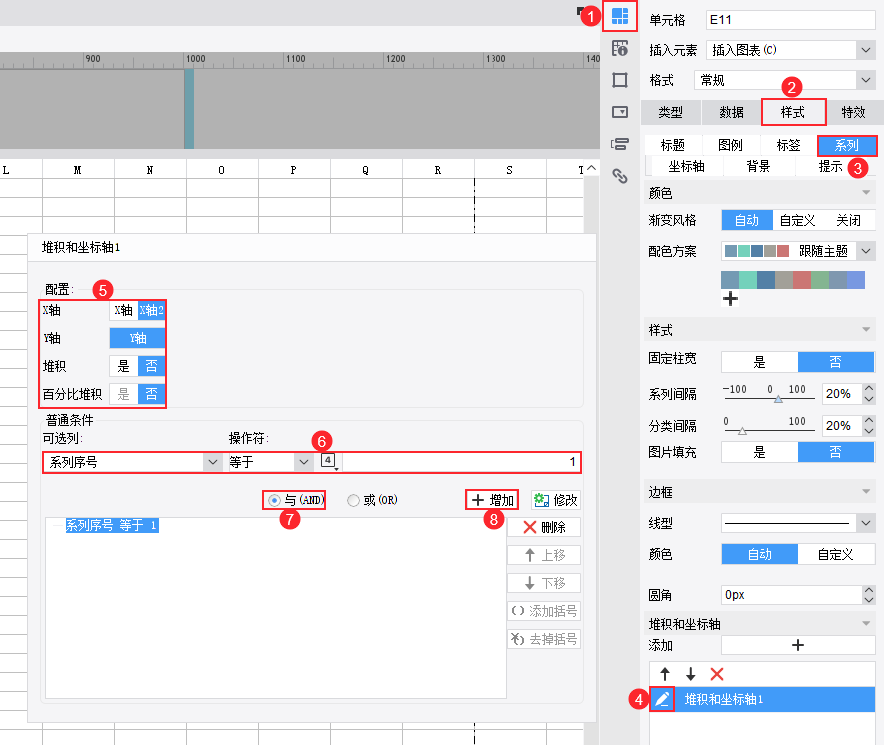Click the value type selector icon before the value 1

coord(330,461)
